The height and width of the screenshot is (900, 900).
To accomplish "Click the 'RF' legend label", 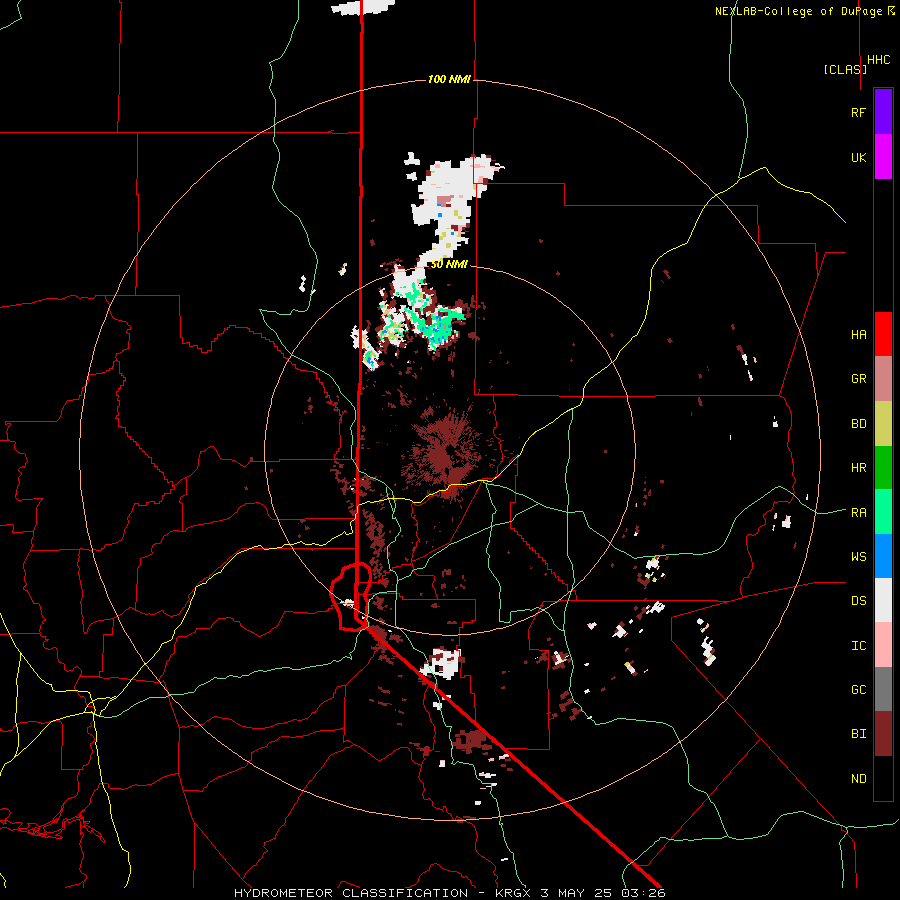I will (x=858, y=112).
